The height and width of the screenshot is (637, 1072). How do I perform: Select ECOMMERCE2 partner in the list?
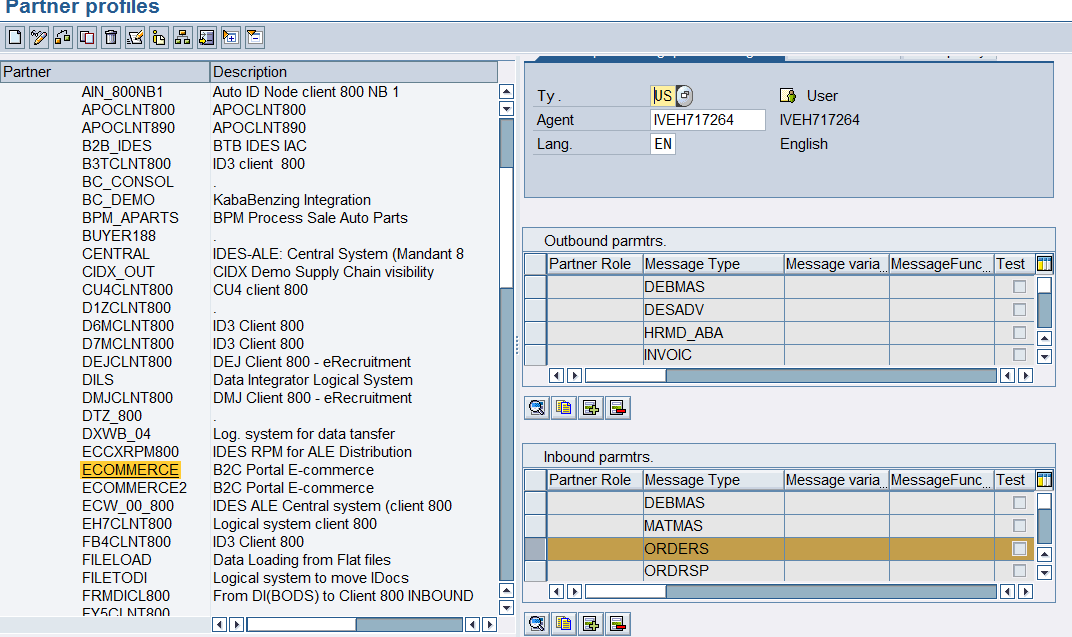click(x=134, y=488)
